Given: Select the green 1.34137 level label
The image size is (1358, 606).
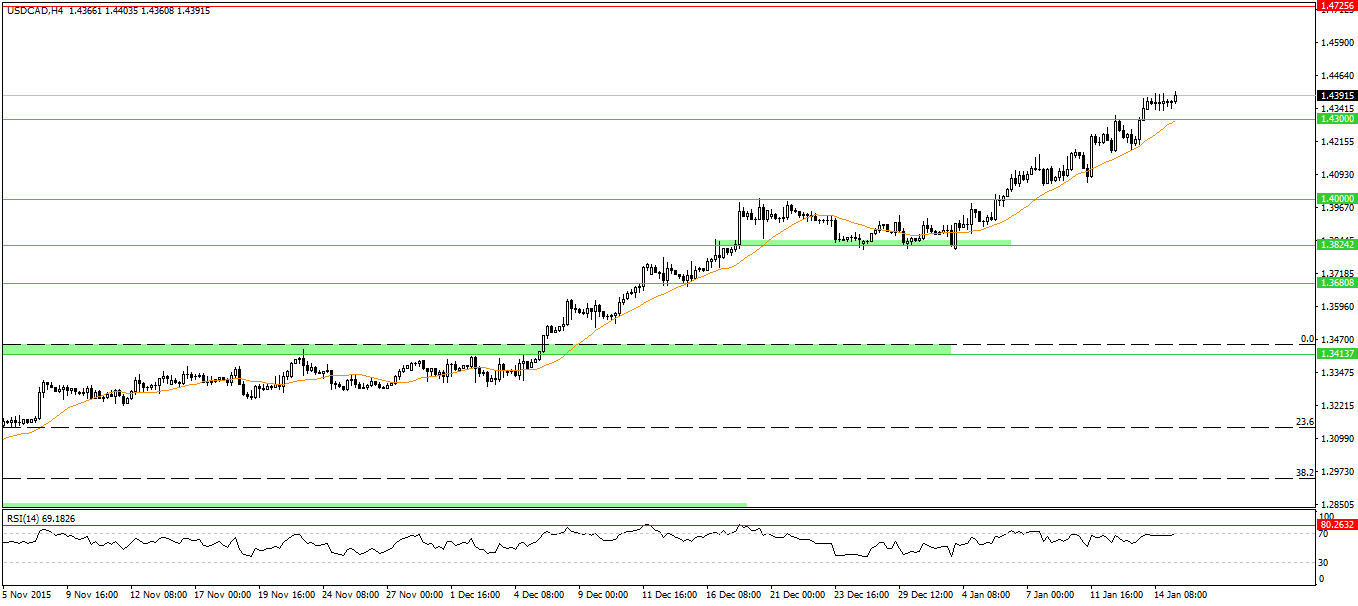Looking at the screenshot, I should coord(1336,354).
